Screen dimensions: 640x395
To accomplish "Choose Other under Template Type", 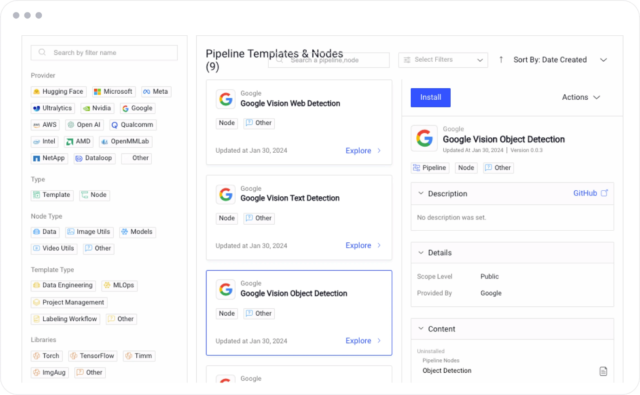I will [x=121, y=319].
